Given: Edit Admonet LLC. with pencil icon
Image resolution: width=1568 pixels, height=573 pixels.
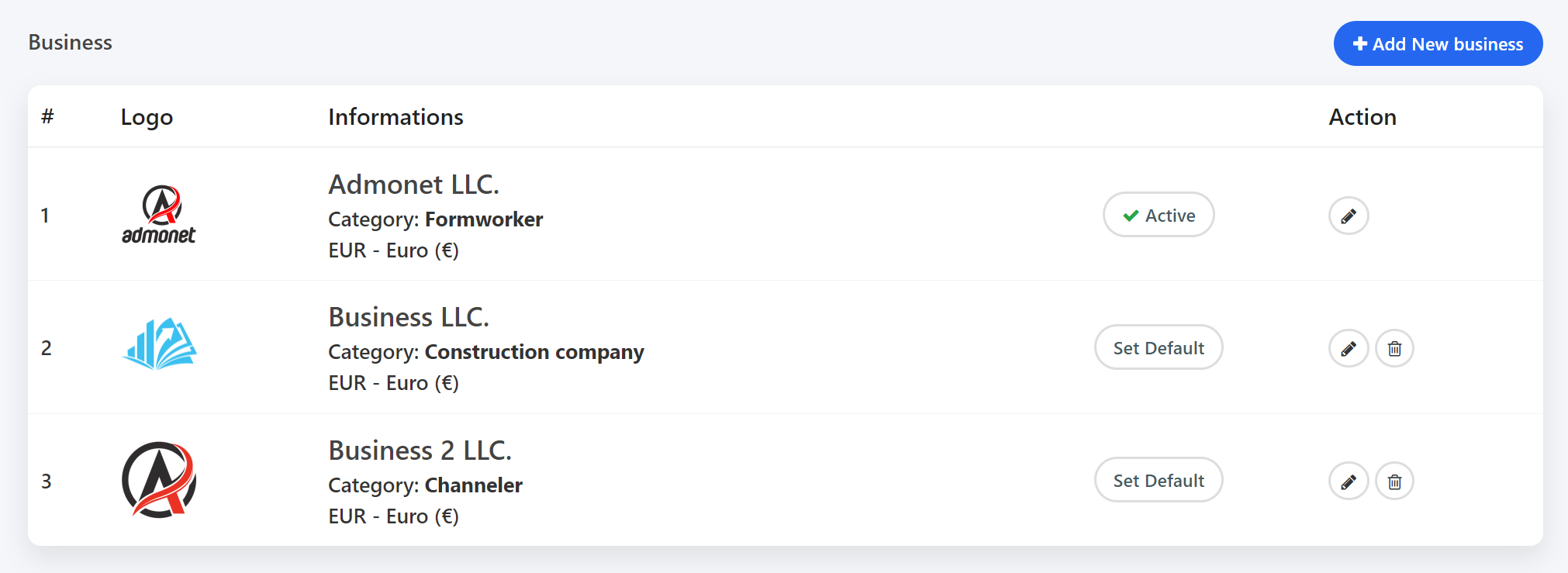Looking at the screenshot, I should coord(1349,216).
